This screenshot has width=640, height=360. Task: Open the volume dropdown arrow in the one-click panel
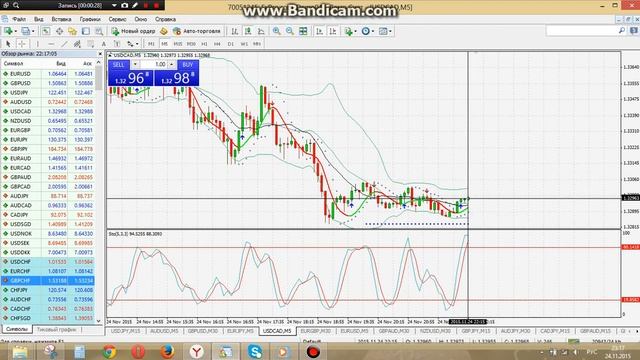pos(135,64)
